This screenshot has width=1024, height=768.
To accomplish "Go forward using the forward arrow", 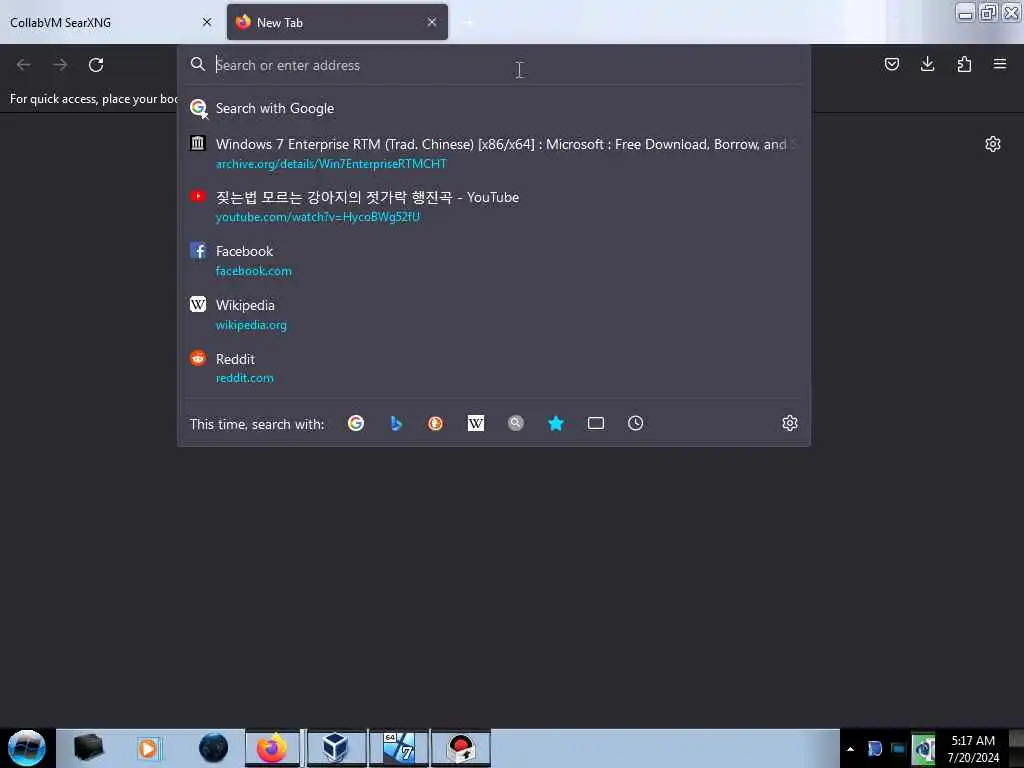I will coord(60,65).
